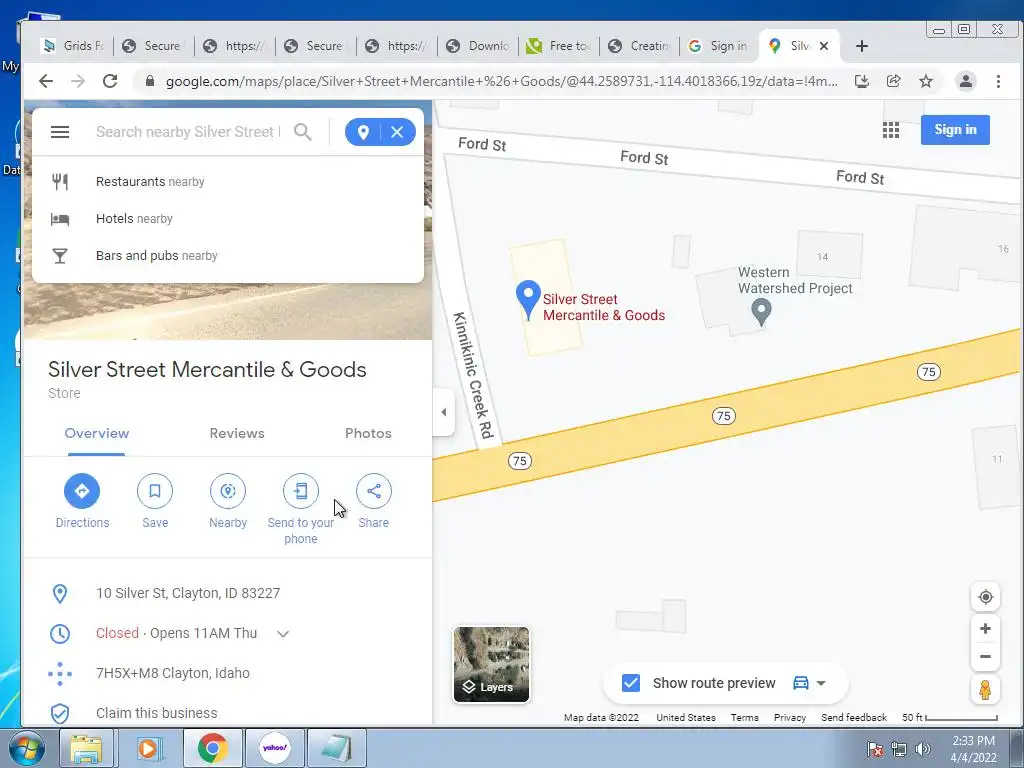Go back in browser history
The image size is (1024, 768).
(x=46, y=81)
